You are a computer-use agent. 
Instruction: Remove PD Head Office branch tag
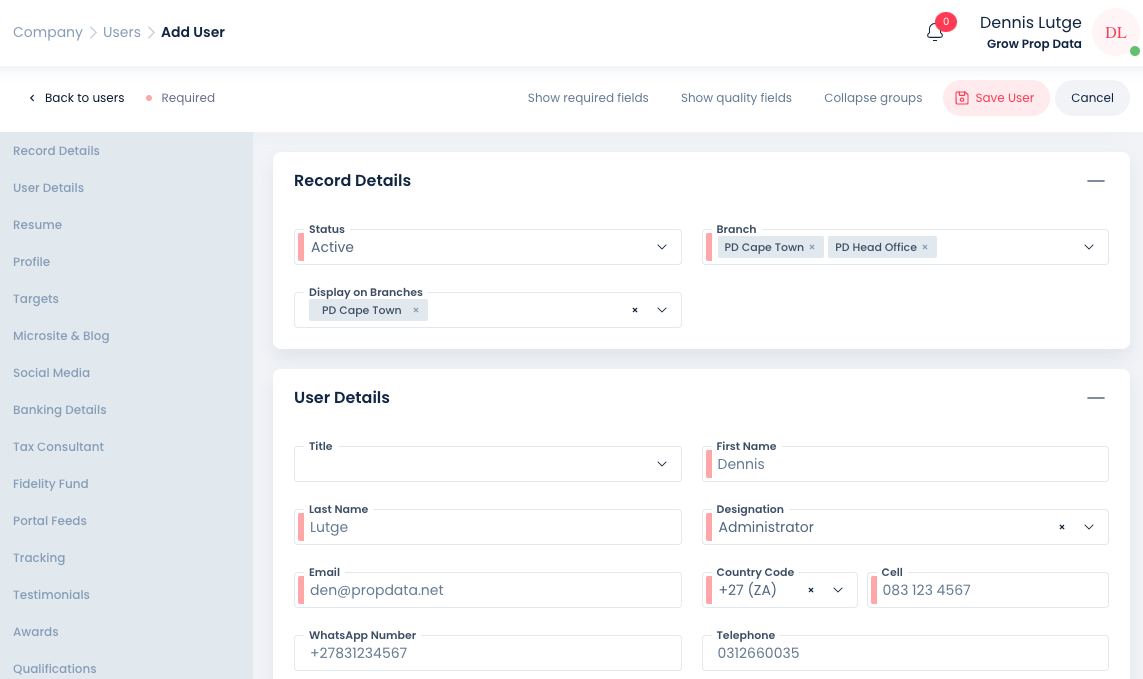click(x=925, y=247)
